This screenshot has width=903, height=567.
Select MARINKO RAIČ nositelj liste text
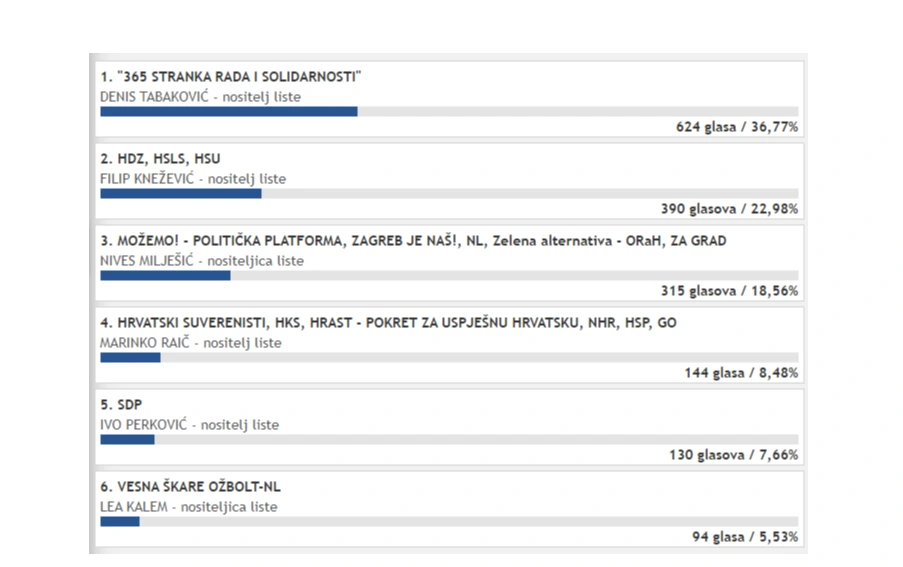point(191,343)
